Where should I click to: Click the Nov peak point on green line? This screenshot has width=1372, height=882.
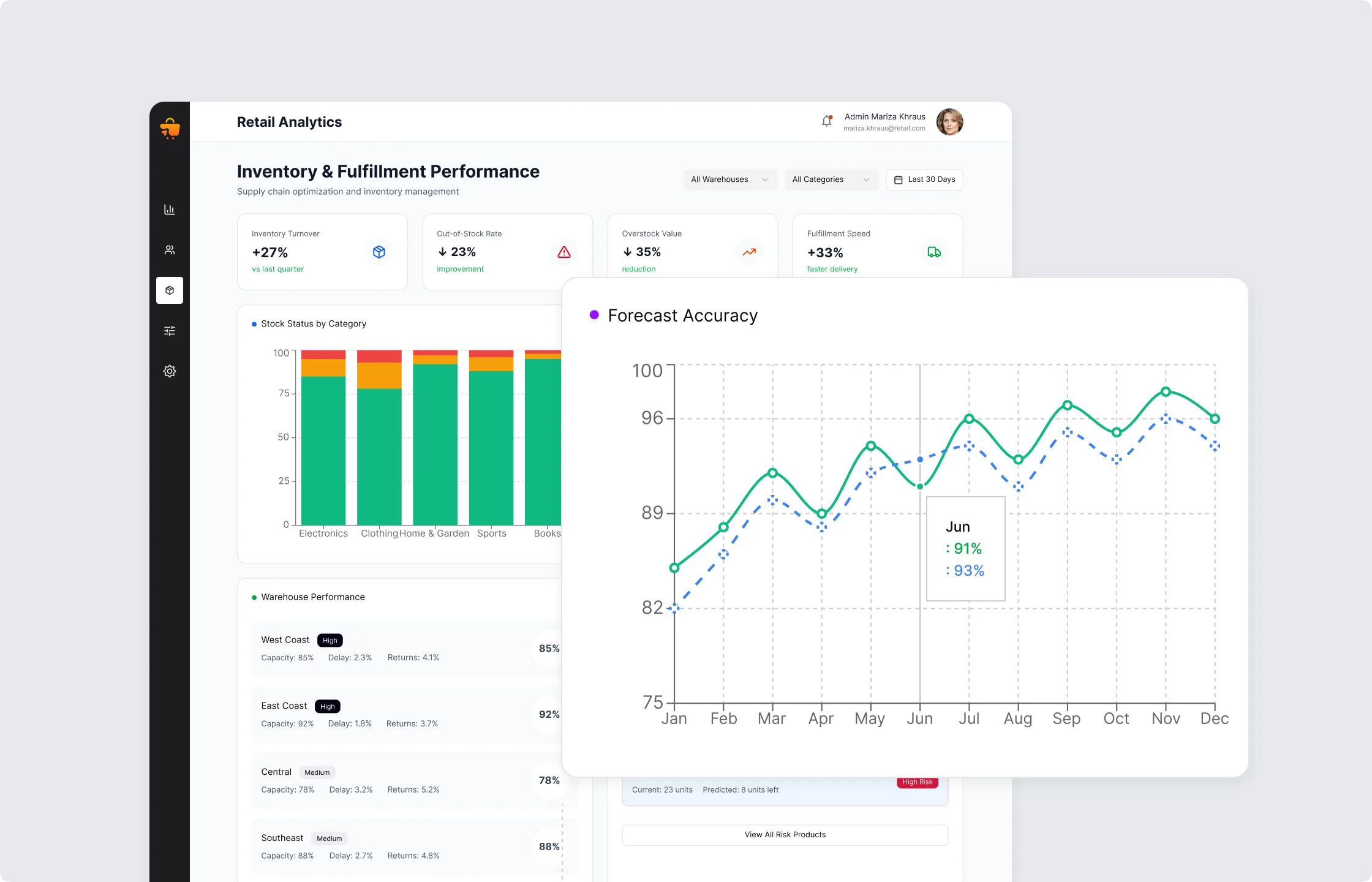point(1166,391)
